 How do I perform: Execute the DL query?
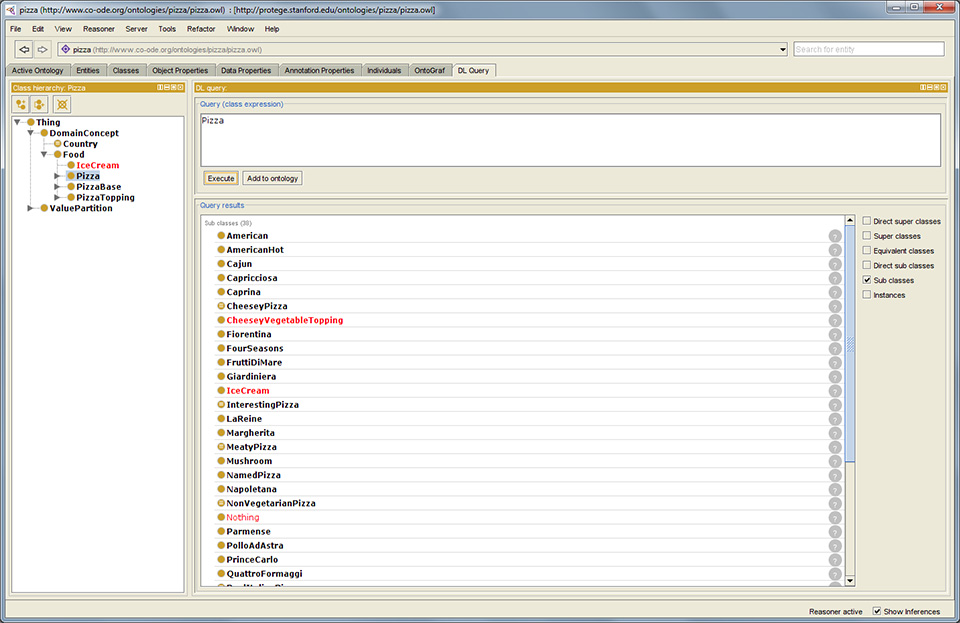220,178
